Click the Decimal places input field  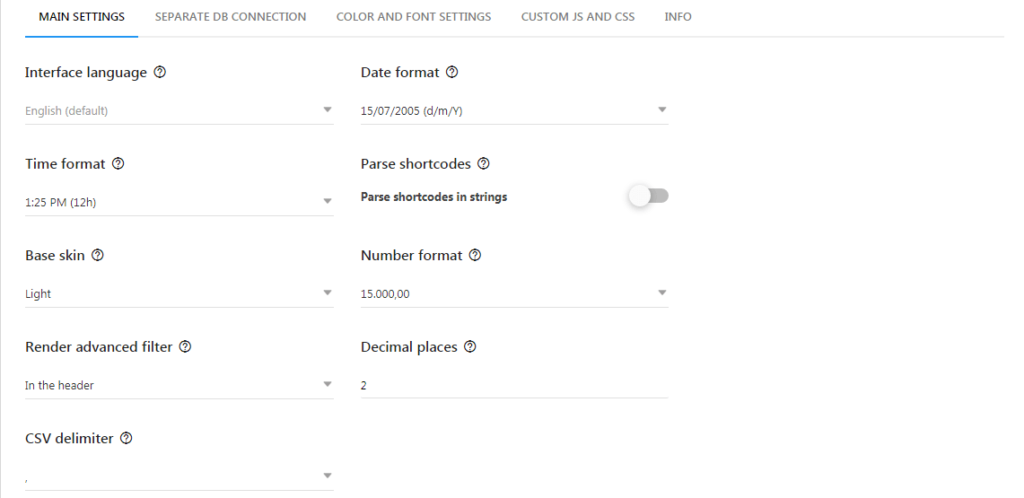[x=514, y=385]
